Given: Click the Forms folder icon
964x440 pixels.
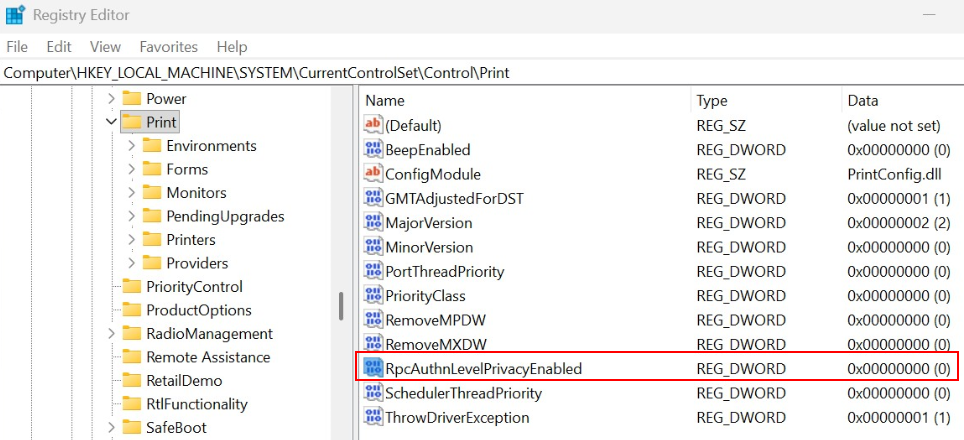Looking at the screenshot, I should coord(152,169).
